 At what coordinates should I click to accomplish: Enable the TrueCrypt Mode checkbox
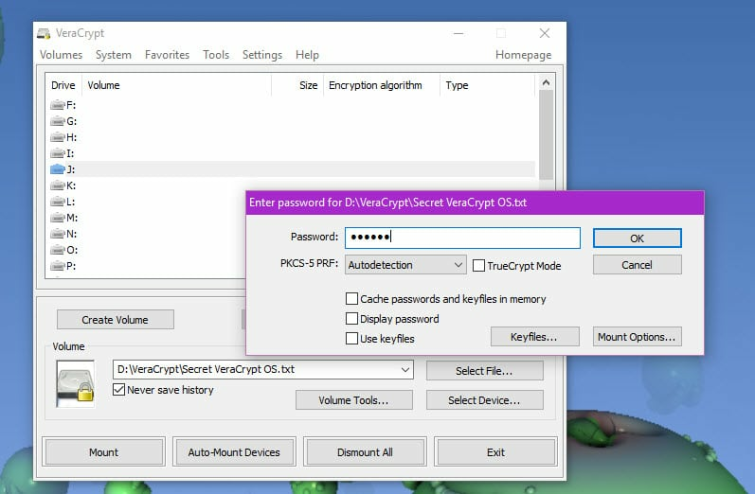479,266
